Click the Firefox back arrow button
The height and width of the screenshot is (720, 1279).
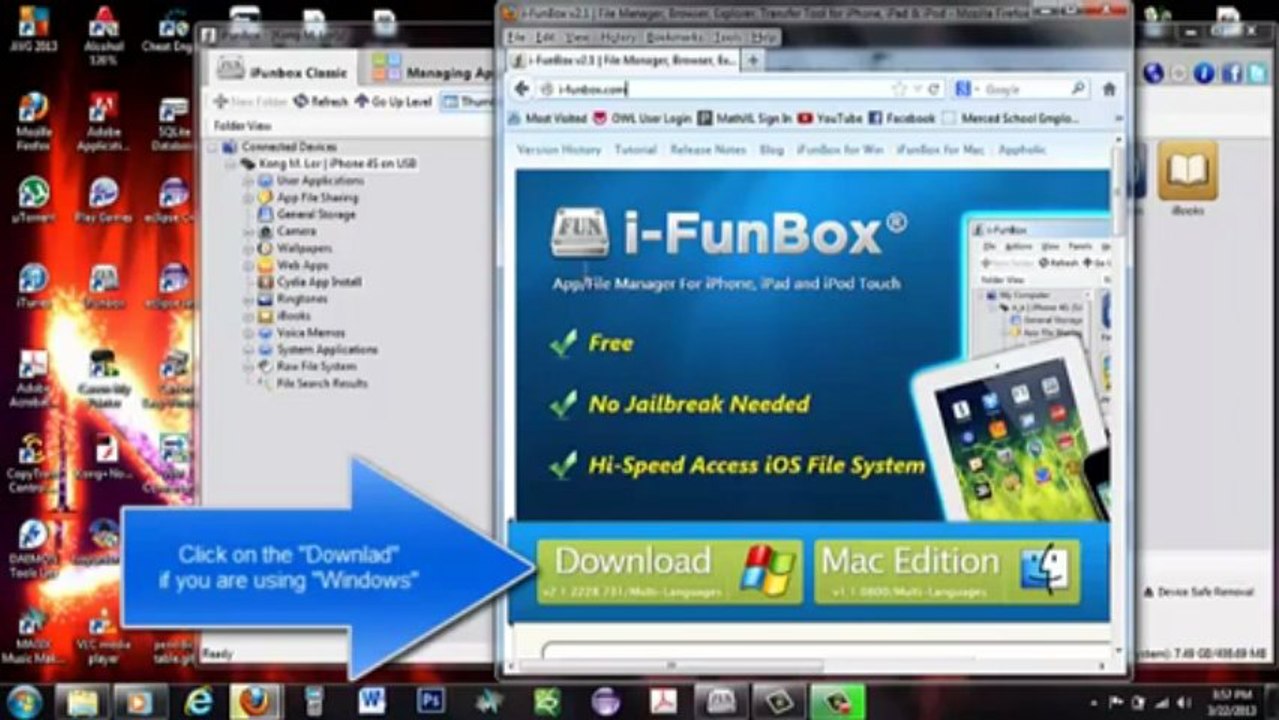click(x=521, y=89)
